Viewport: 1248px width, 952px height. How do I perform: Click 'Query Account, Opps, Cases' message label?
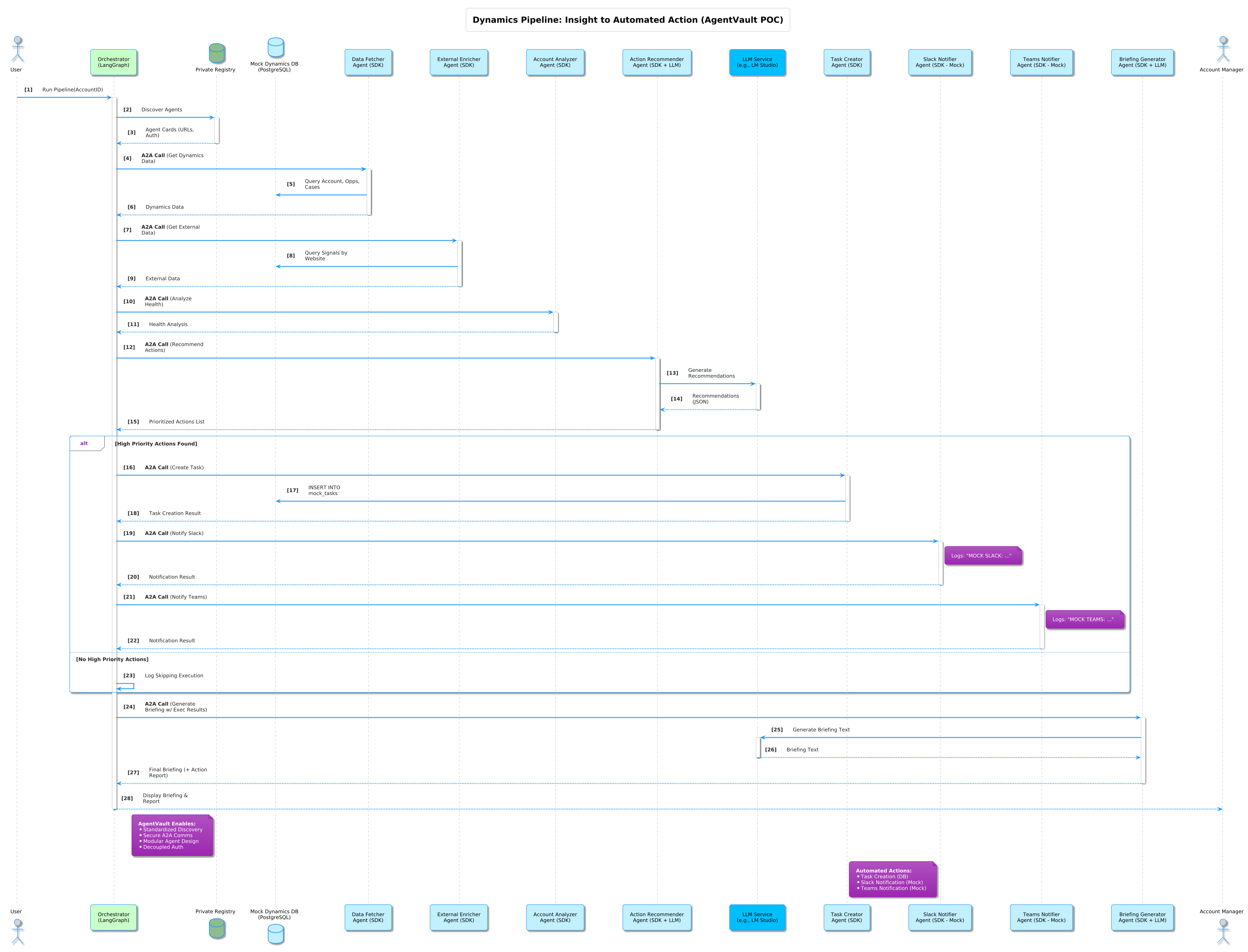332,184
